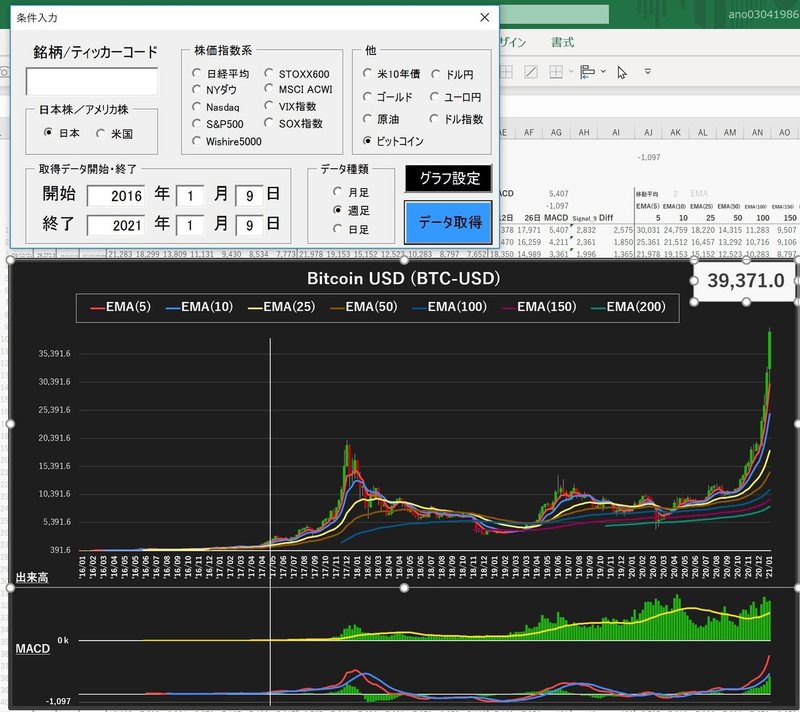
Task: Click the EMA(25) legend entry
Action: (281, 307)
